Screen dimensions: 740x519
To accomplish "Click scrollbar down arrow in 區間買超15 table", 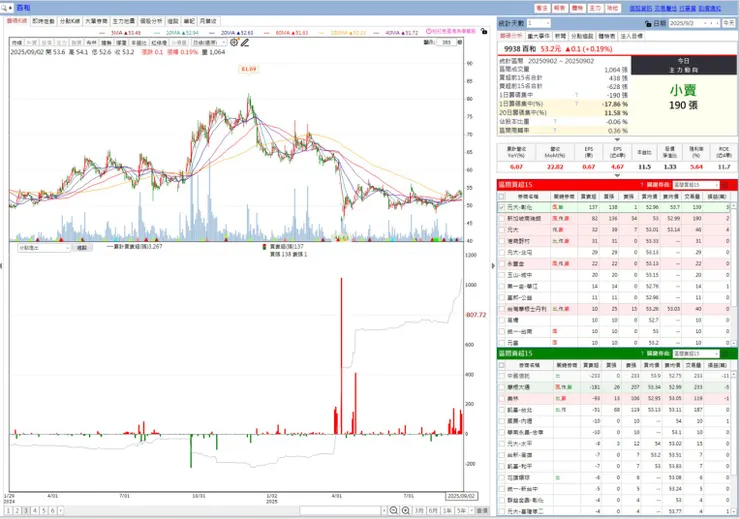I will coord(733,343).
